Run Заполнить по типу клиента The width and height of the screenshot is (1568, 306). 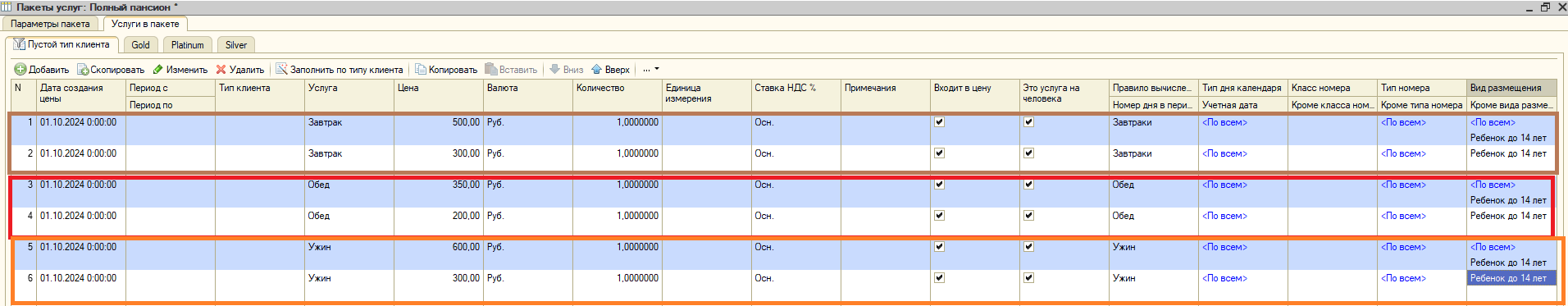[340, 70]
